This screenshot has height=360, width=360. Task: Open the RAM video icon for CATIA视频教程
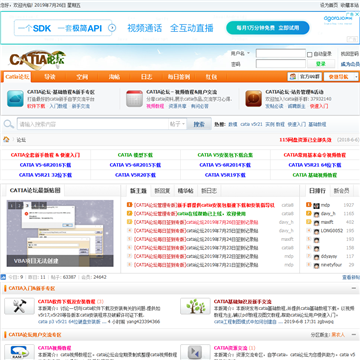point(19,352)
